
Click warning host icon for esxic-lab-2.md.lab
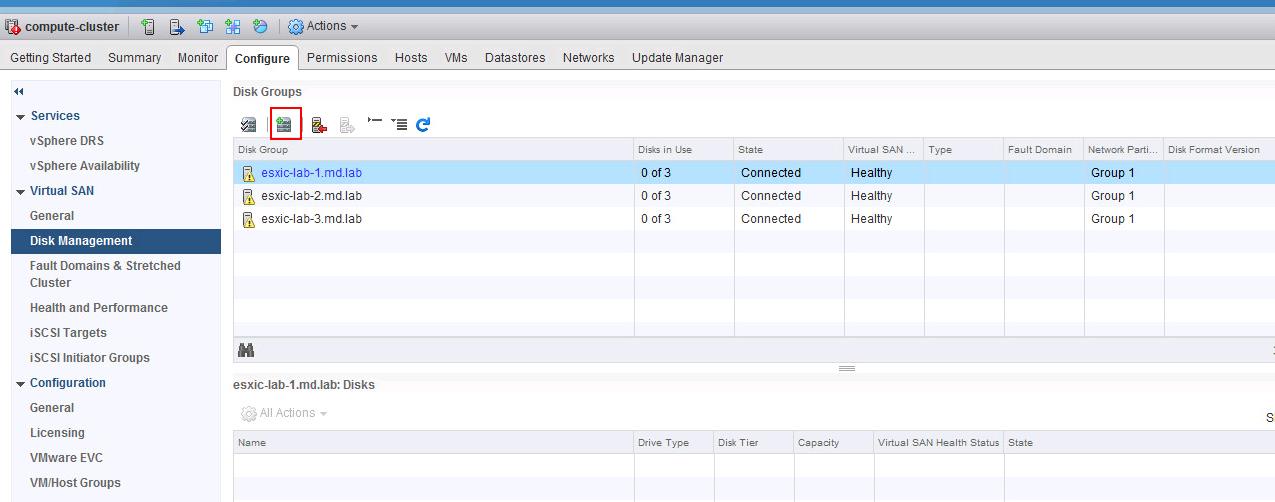(248, 196)
